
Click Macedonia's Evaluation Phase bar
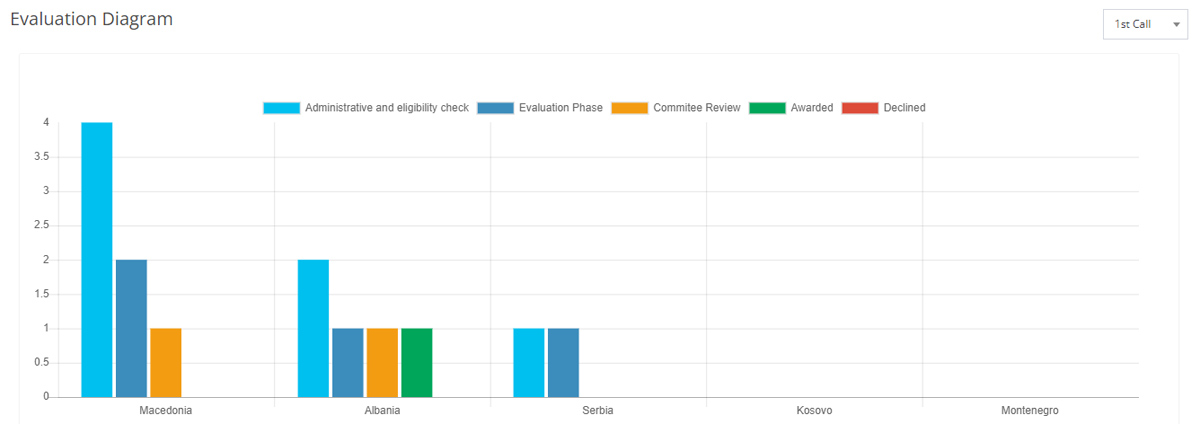131,328
